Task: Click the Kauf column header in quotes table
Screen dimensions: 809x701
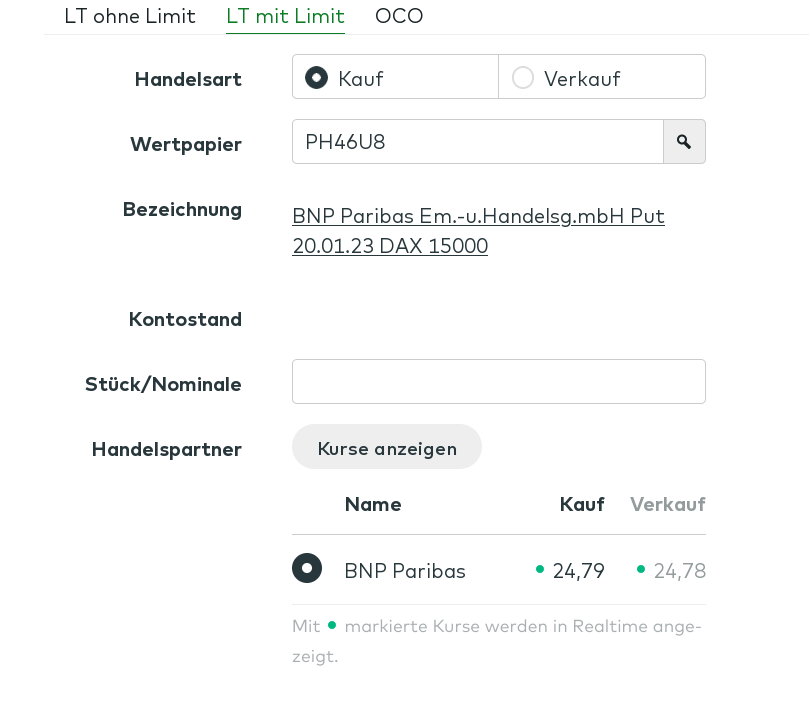Action: coord(582,504)
